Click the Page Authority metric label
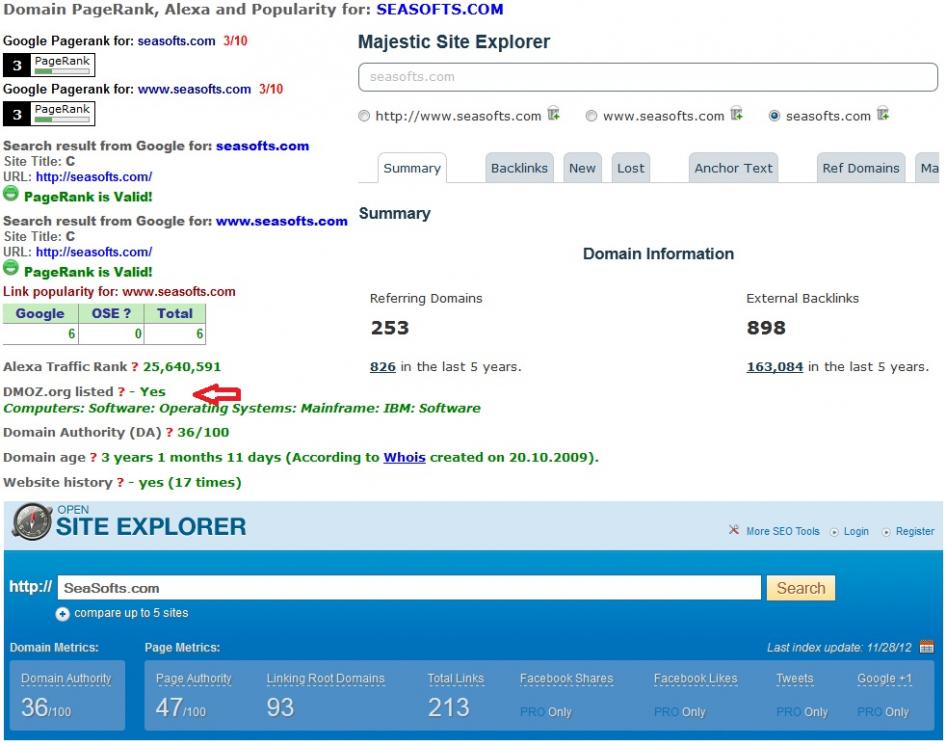 point(194,678)
